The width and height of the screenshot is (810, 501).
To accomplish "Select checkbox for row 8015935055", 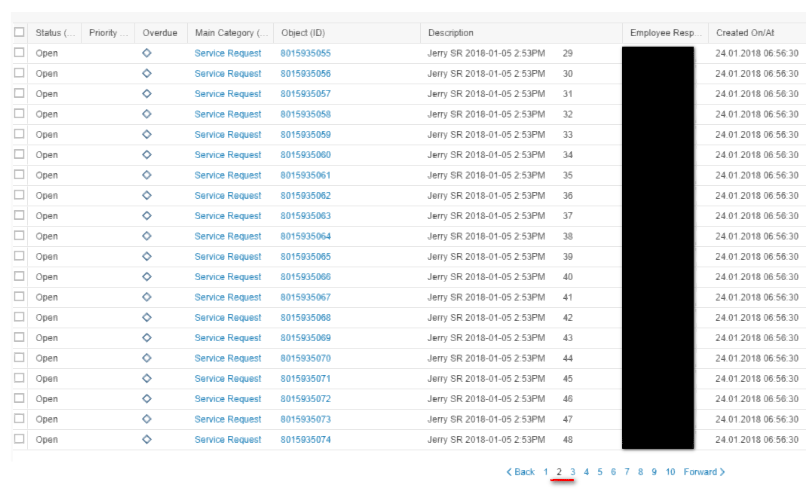I will tap(19, 52).
